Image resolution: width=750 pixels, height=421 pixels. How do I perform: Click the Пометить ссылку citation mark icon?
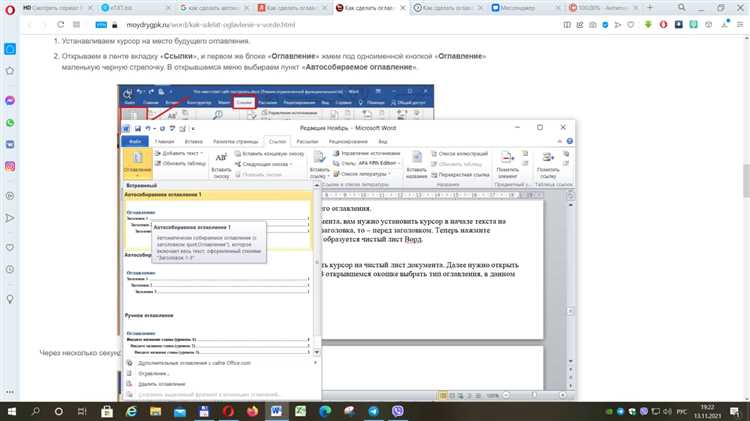(548, 157)
